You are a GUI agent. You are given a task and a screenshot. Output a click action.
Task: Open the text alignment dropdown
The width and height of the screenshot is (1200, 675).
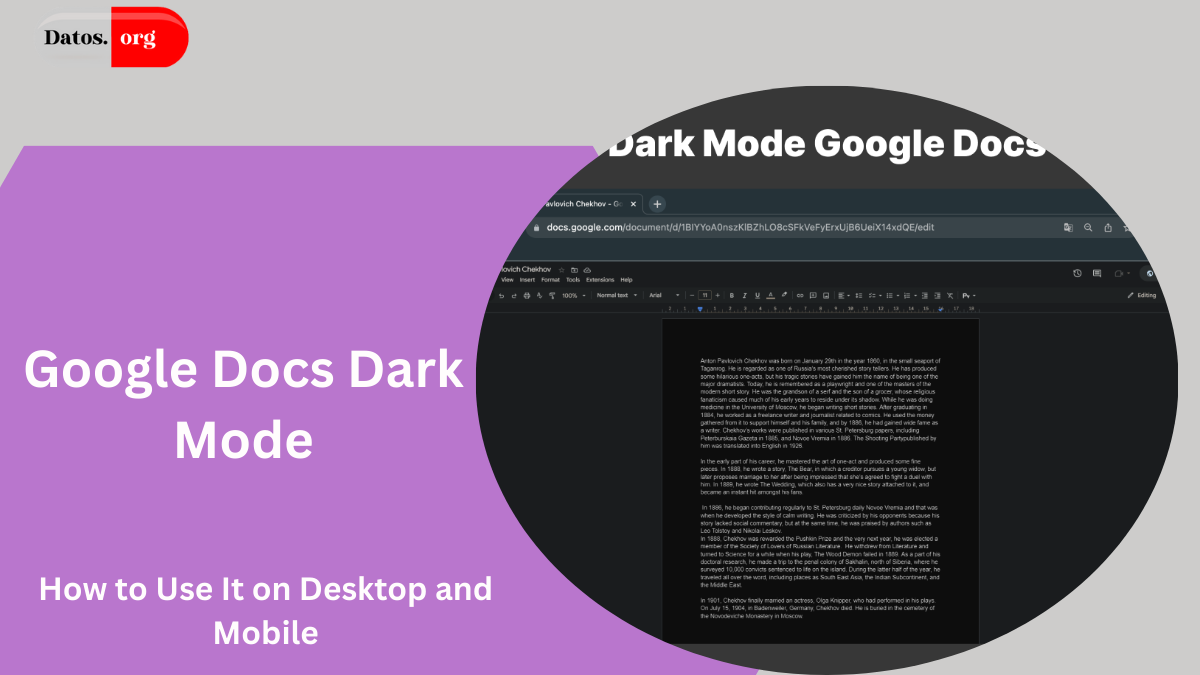[x=843, y=295]
